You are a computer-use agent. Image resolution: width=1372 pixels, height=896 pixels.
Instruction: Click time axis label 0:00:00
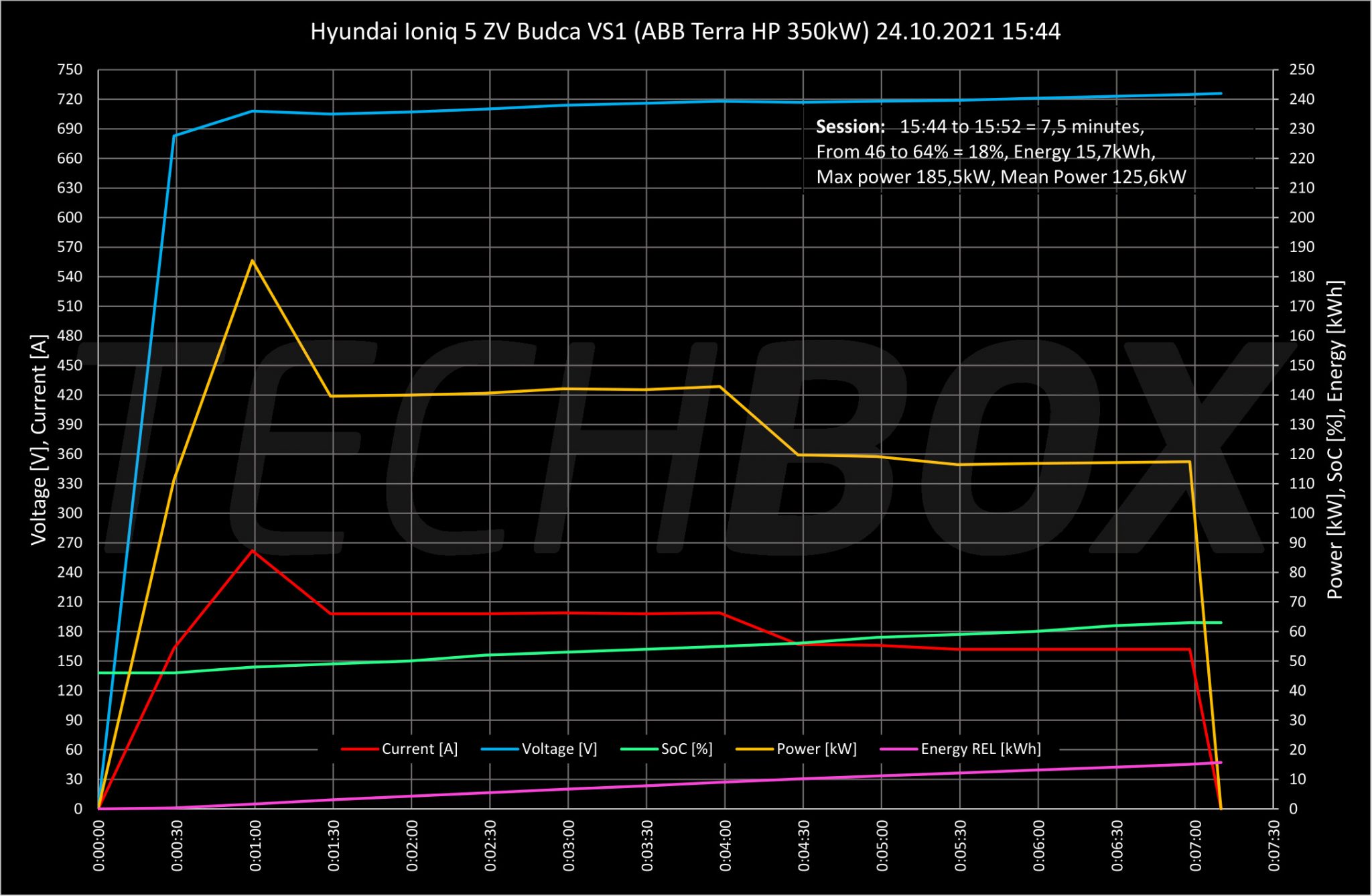(x=98, y=846)
